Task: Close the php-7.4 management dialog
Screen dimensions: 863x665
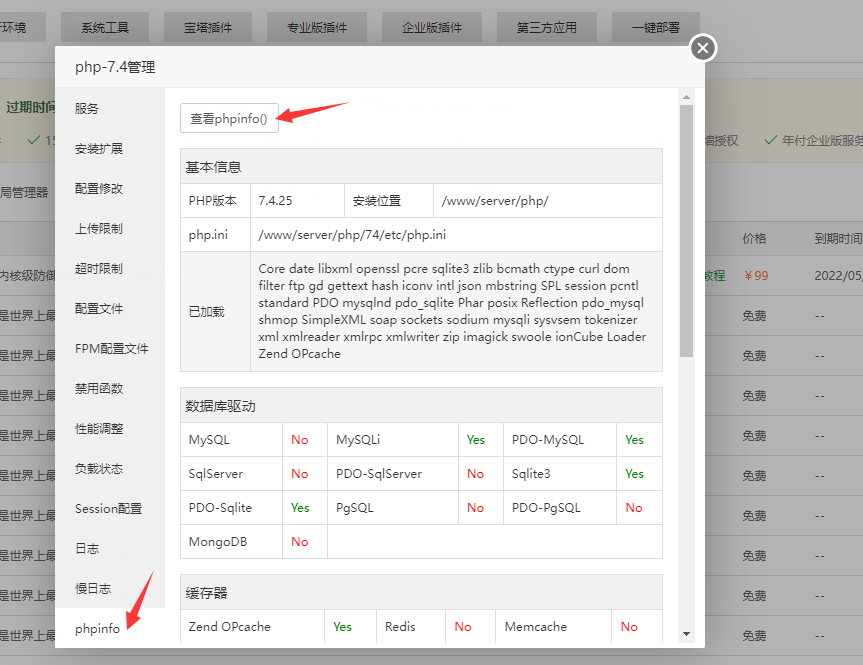Action: pyautogui.click(x=703, y=48)
